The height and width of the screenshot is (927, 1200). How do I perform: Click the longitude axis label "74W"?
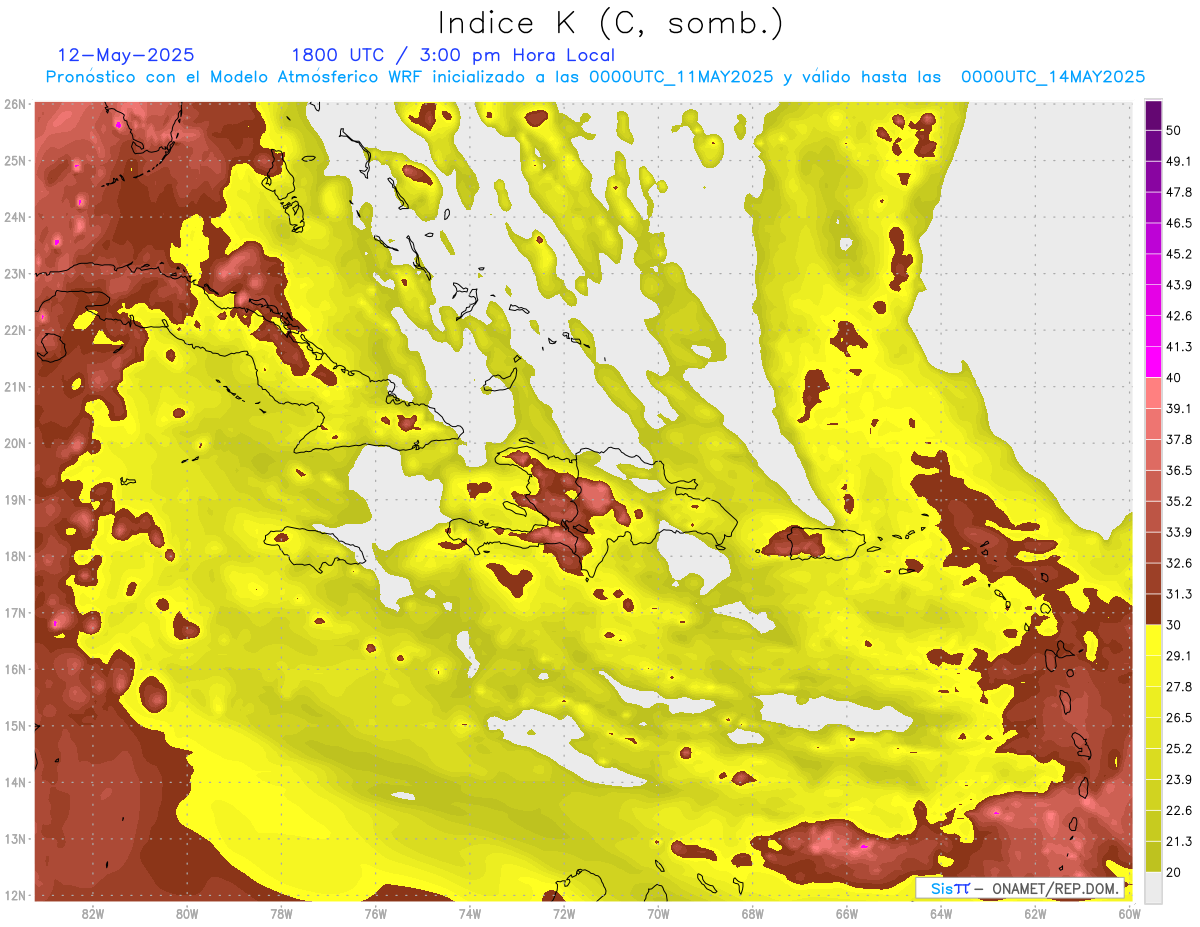pyautogui.click(x=469, y=913)
